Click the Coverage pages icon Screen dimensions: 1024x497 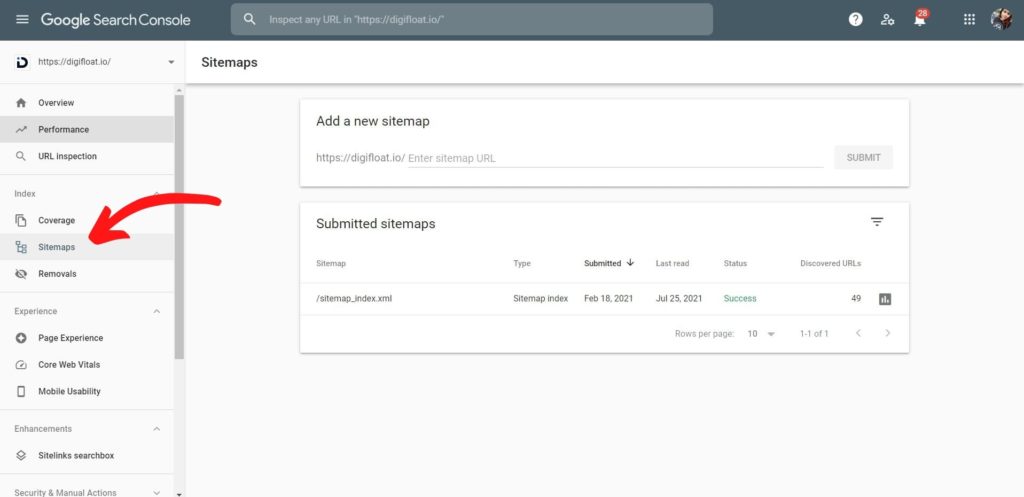pos(21,220)
